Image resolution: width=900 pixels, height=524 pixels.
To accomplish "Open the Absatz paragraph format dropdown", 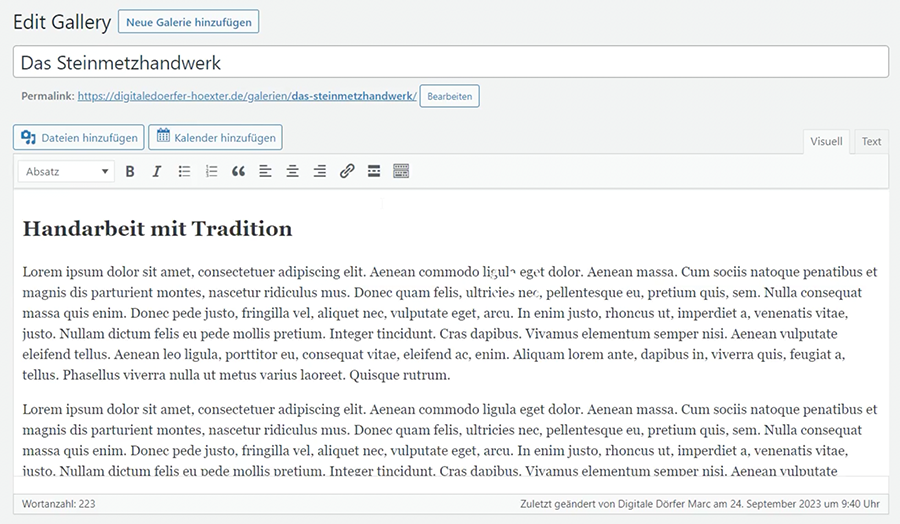I will click(x=65, y=172).
